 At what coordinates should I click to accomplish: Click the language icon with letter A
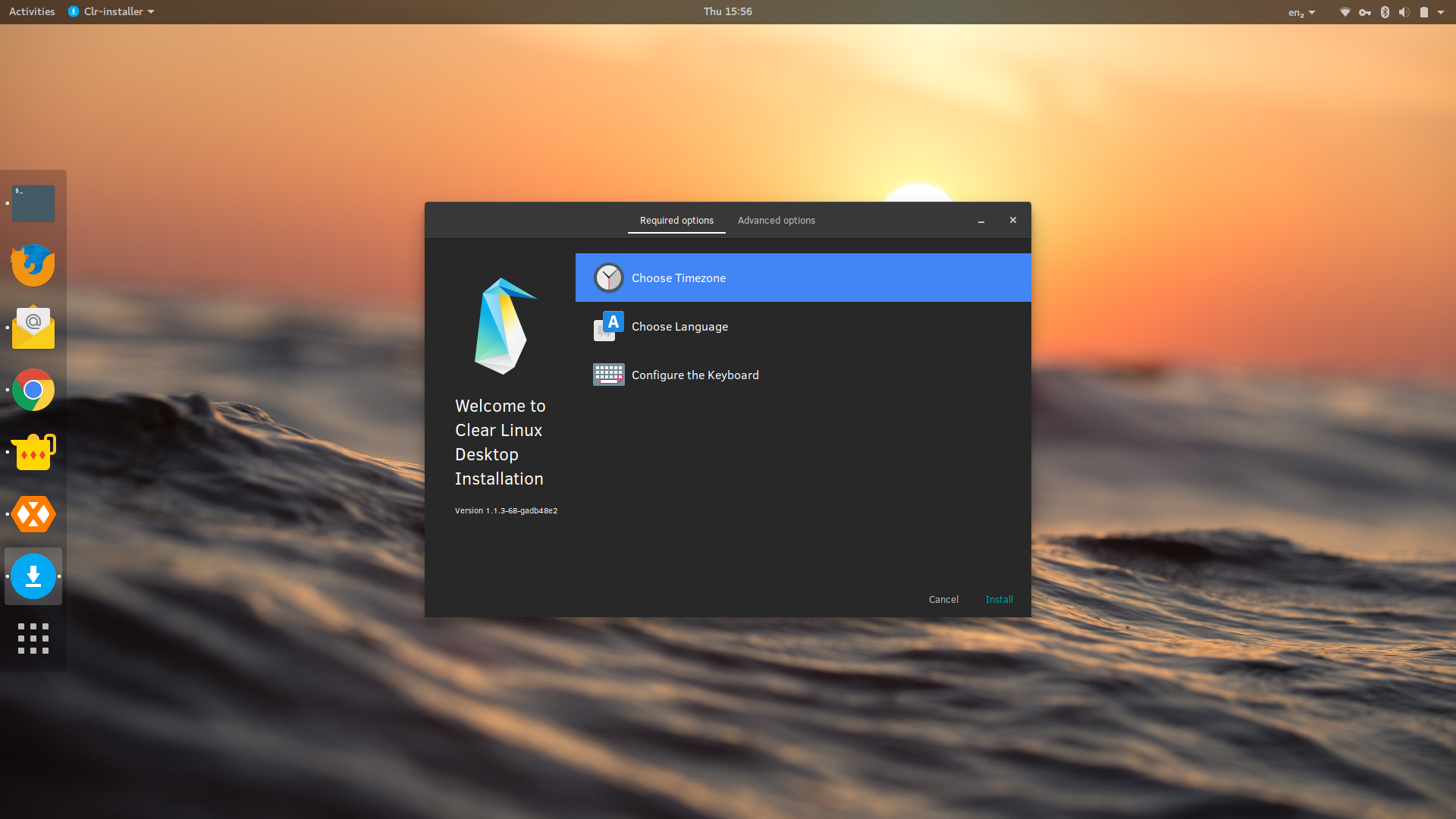coord(608,326)
